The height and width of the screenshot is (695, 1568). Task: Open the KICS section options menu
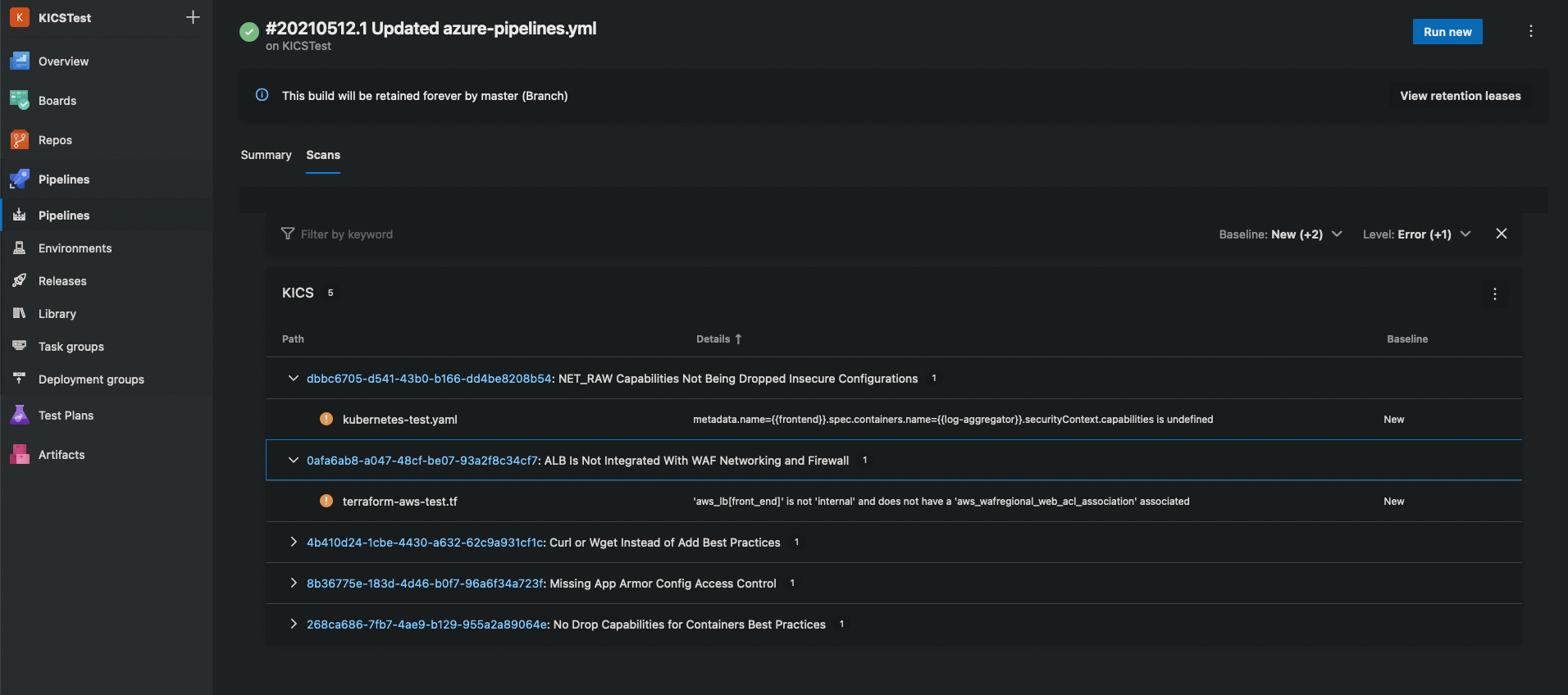click(1495, 293)
